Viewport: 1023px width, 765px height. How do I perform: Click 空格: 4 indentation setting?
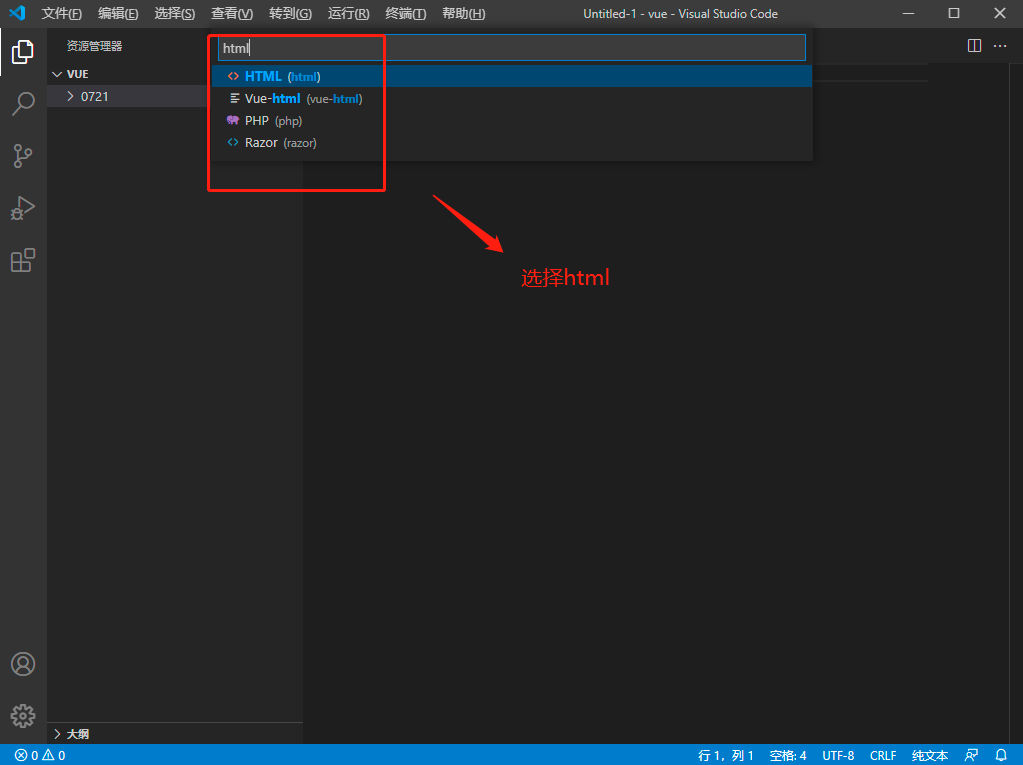pos(787,755)
